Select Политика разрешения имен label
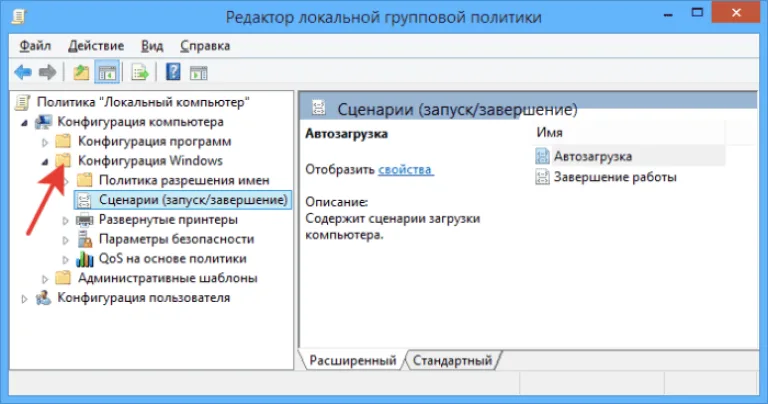The height and width of the screenshot is (404, 768). tap(184, 180)
